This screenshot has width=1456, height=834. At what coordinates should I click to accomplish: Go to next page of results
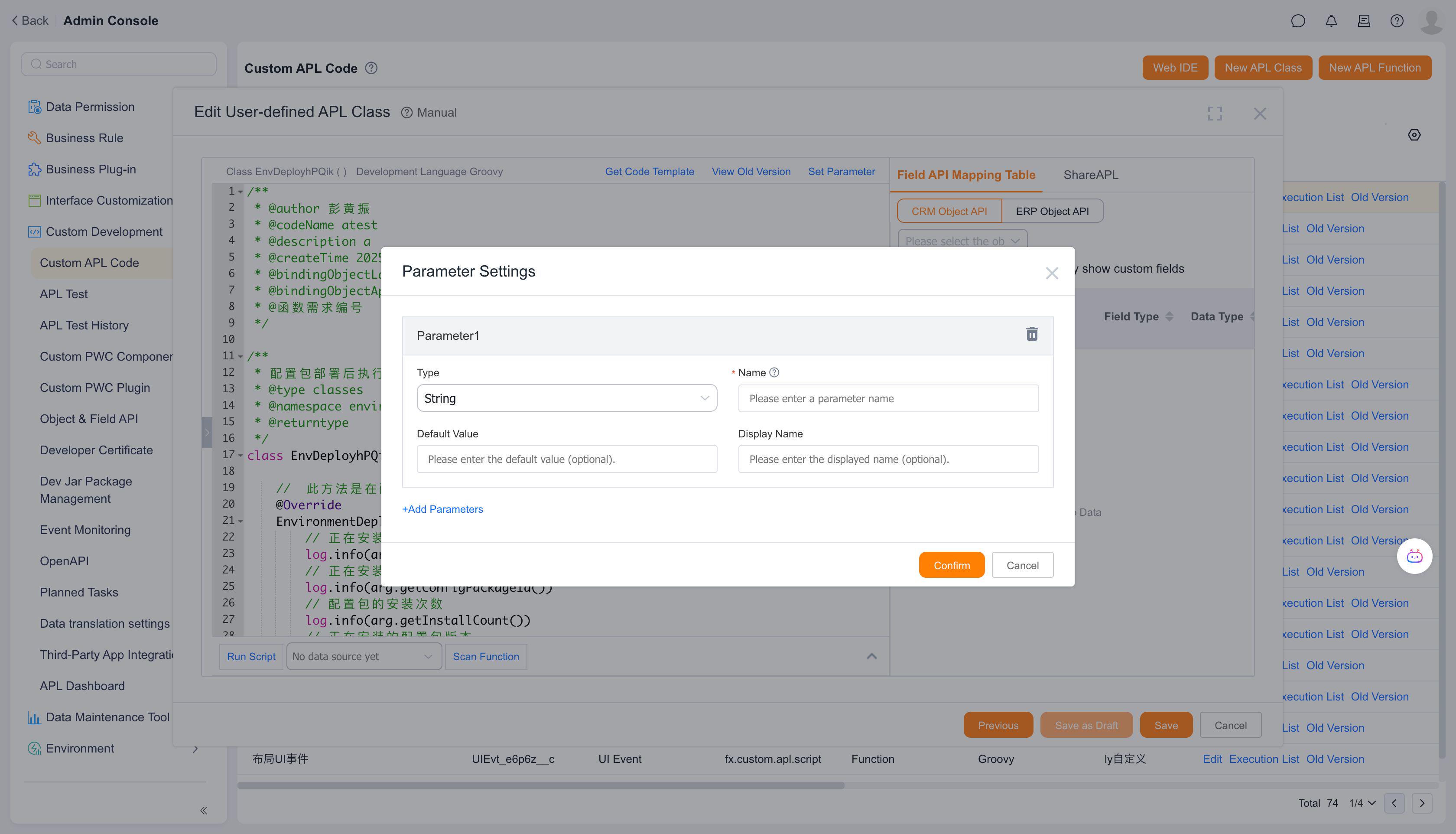point(1422,803)
